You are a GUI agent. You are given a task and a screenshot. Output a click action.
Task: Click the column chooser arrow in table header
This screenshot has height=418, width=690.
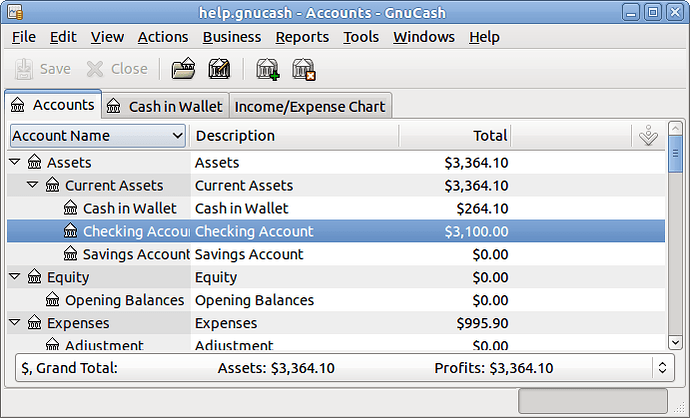click(x=647, y=136)
